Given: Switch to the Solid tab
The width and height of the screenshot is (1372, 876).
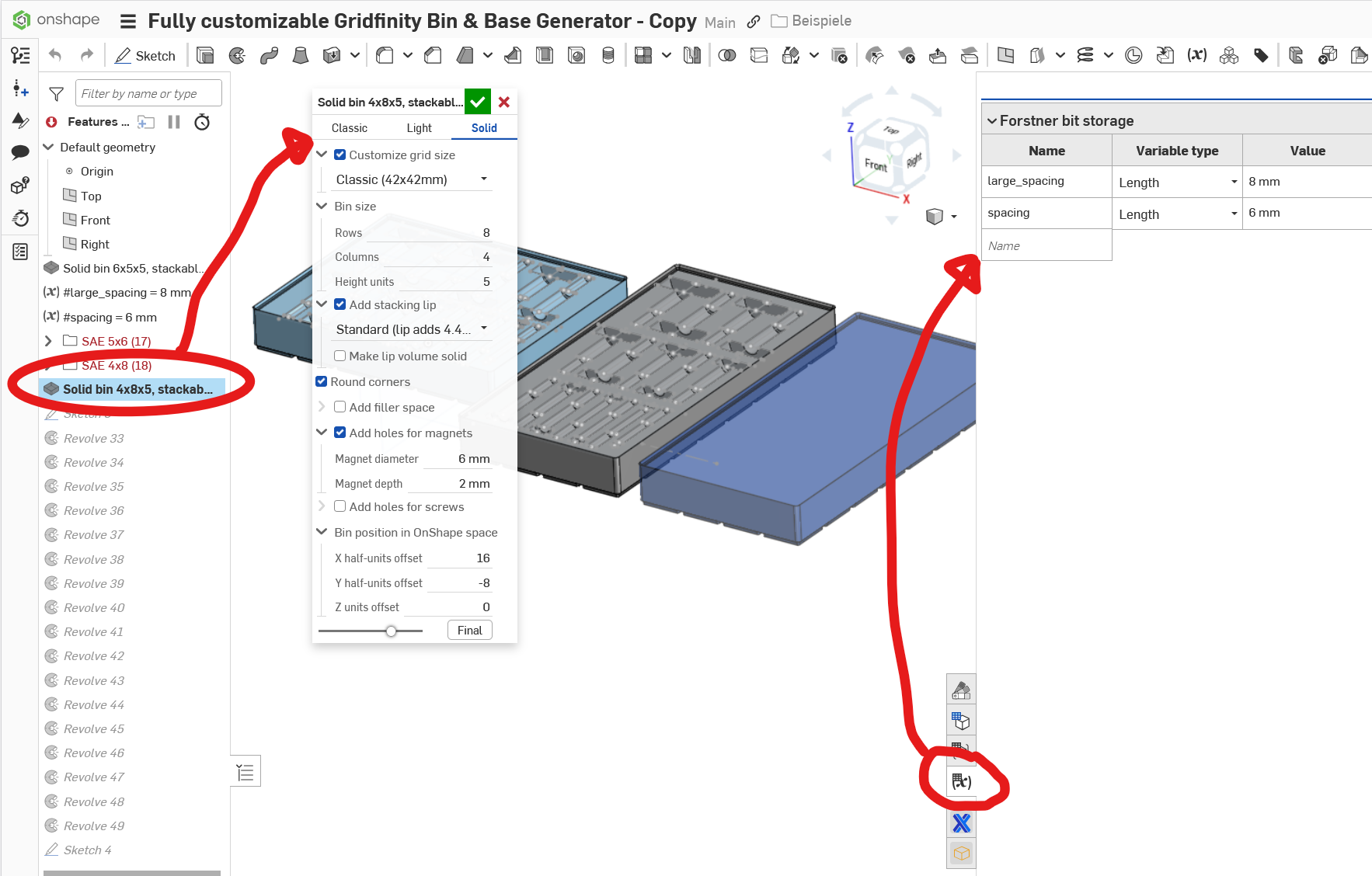Looking at the screenshot, I should 484,128.
